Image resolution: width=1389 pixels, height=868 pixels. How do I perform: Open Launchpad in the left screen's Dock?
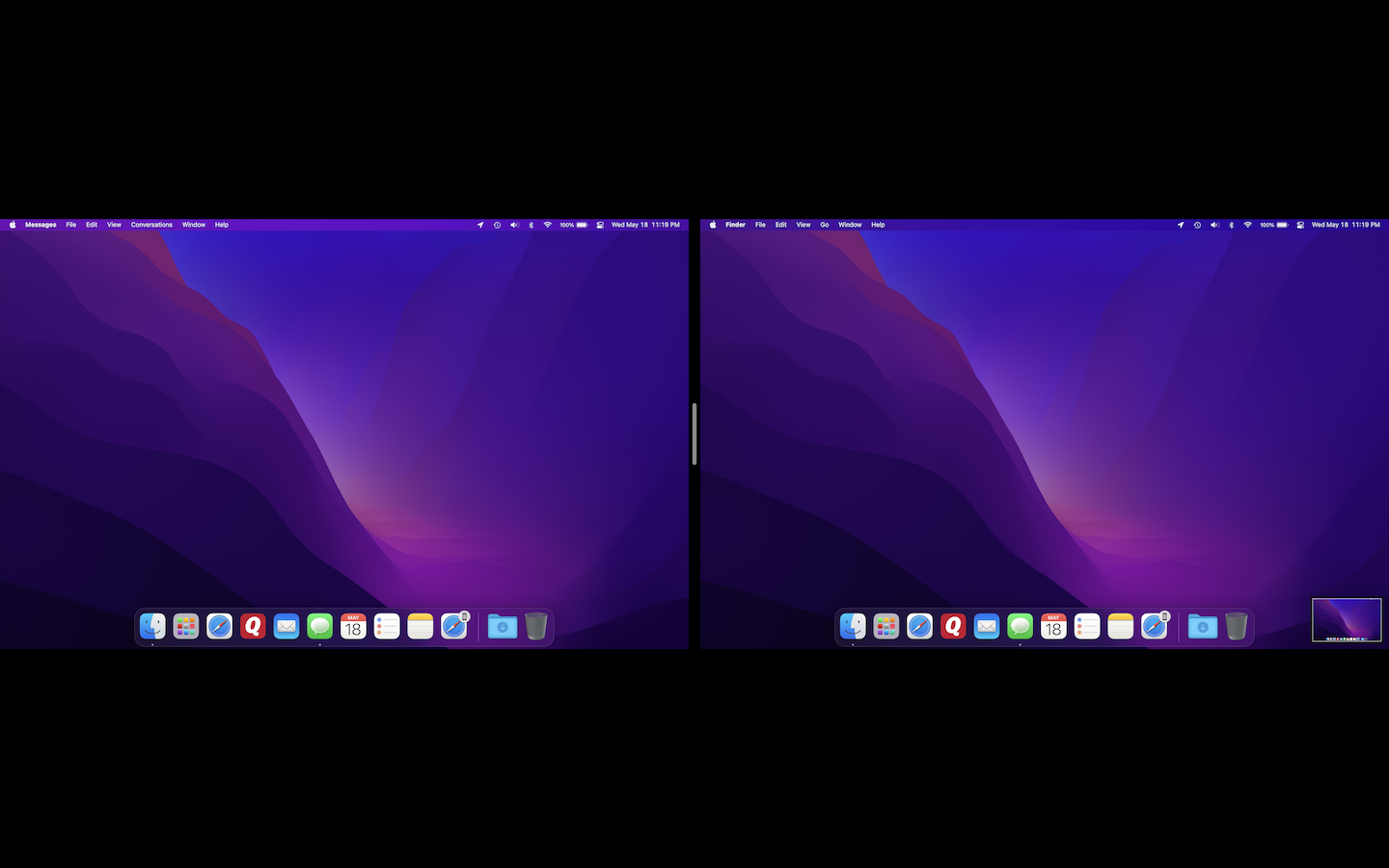click(186, 627)
